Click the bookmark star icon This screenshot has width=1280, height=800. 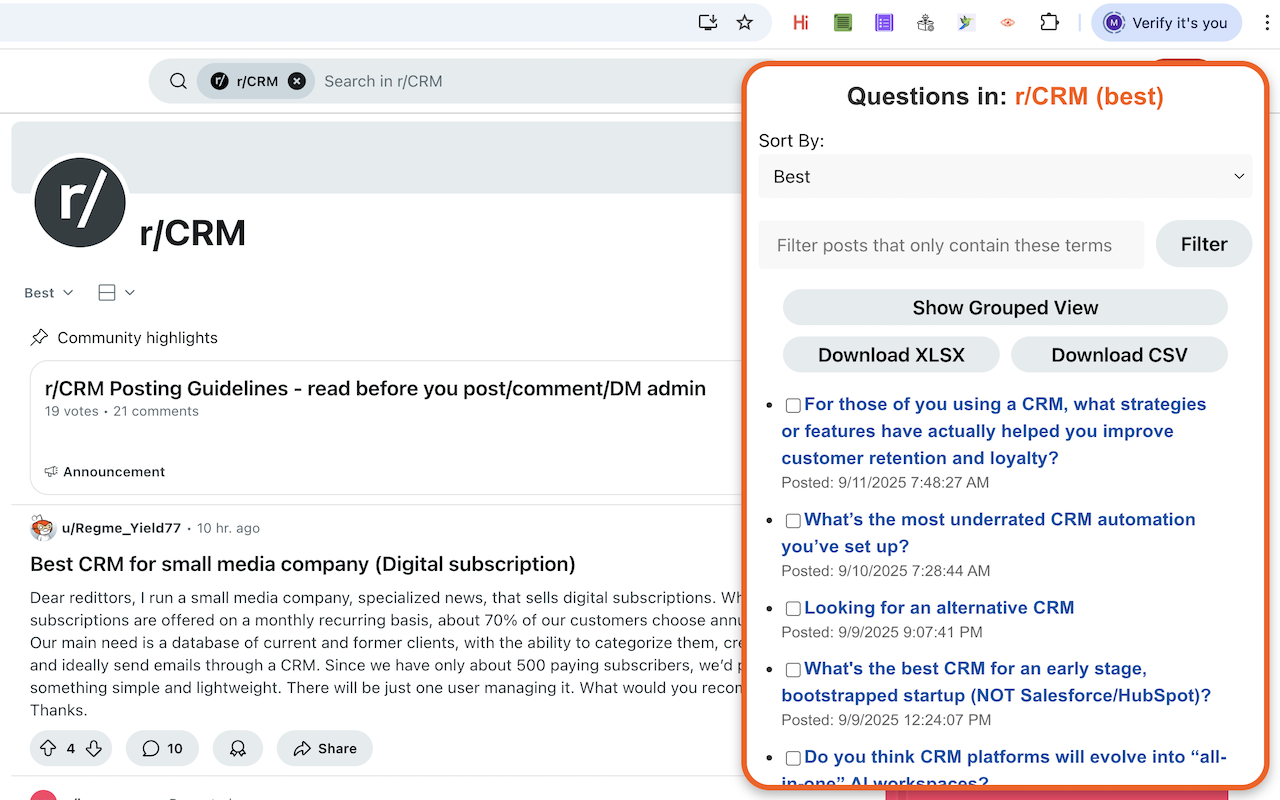(x=744, y=22)
